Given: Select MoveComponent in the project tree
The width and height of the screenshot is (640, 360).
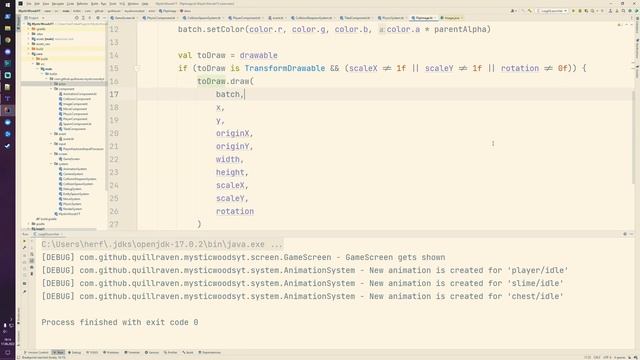Looking at the screenshot, I should coord(73,109).
